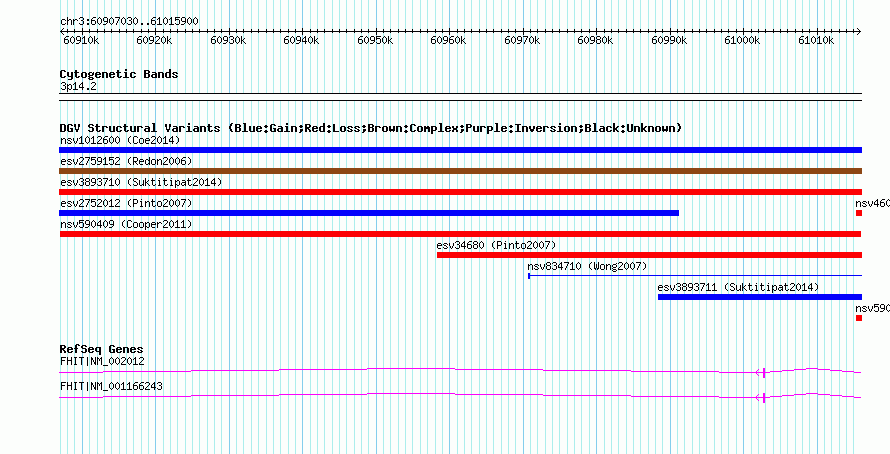Screen dimensions: 890x454
Task: Click the 60930k ruler tick label
Action: [228, 40]
